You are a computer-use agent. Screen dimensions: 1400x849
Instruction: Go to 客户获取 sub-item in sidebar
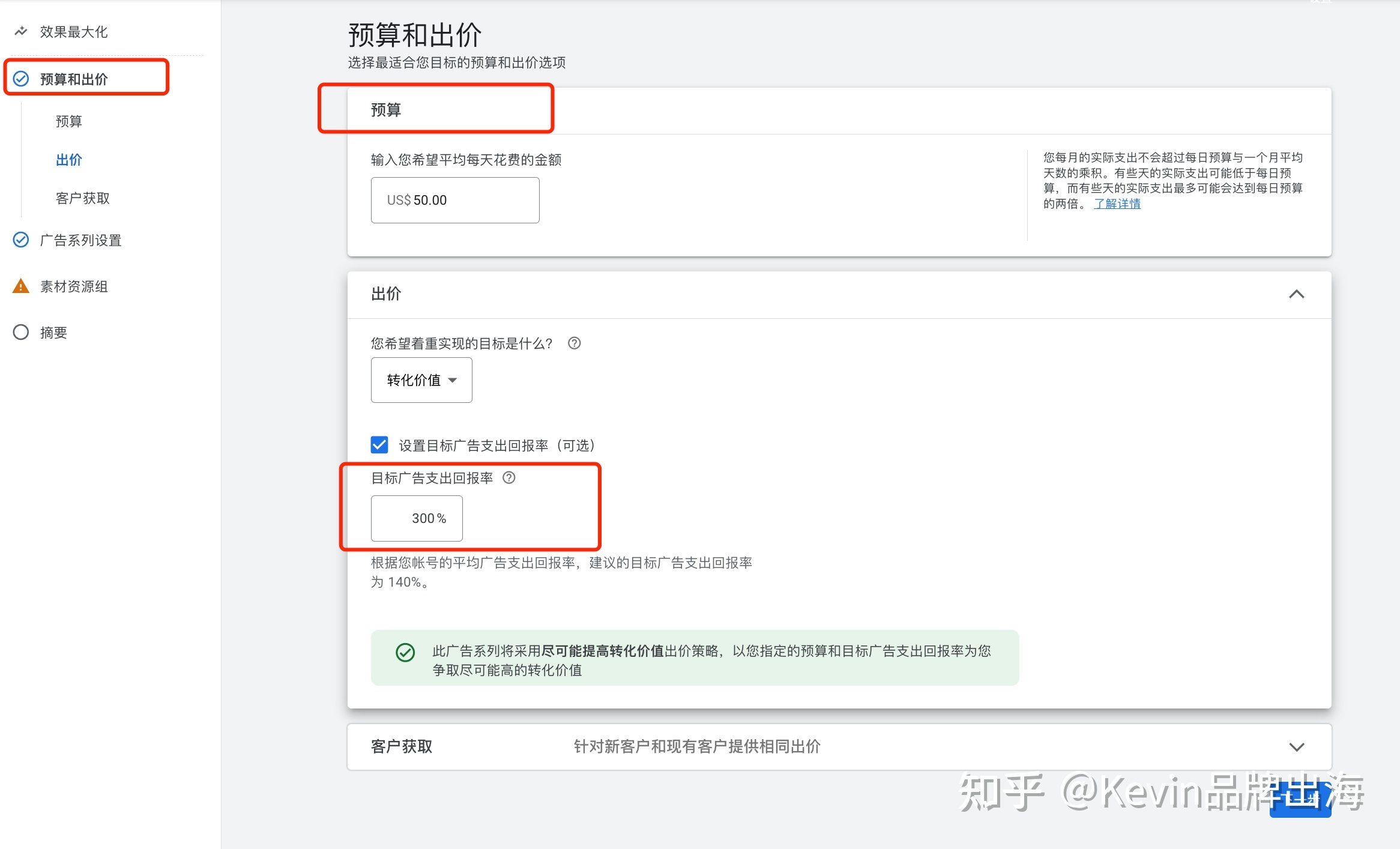pos(83,198)
